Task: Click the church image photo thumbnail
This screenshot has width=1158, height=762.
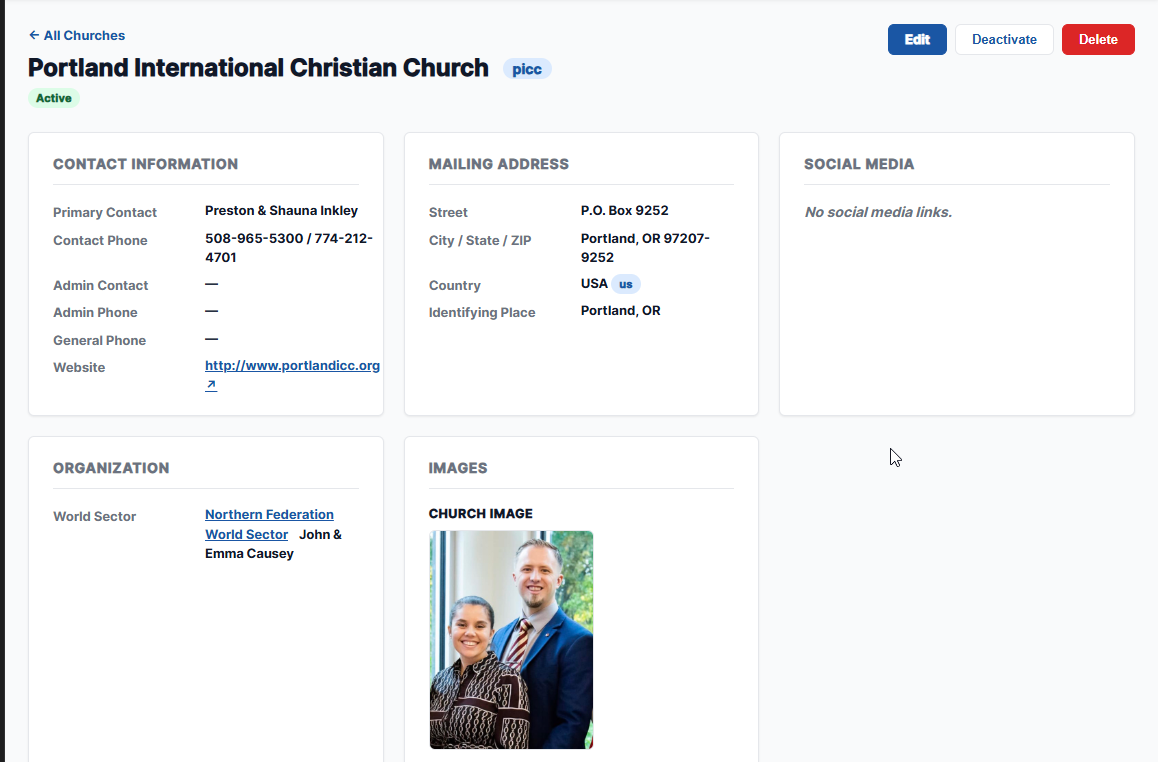Action: (x=511, y=639)
